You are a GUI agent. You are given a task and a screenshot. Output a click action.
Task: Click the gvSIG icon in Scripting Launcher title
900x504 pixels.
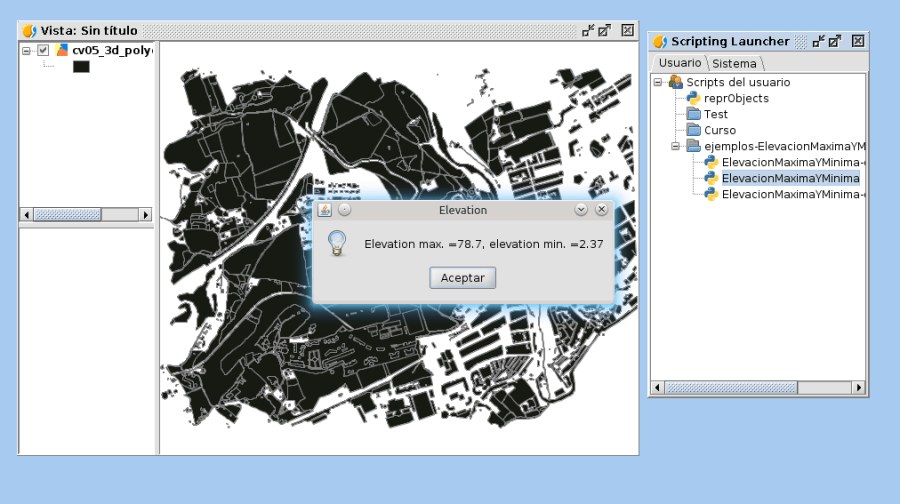(x=659, y=41)
